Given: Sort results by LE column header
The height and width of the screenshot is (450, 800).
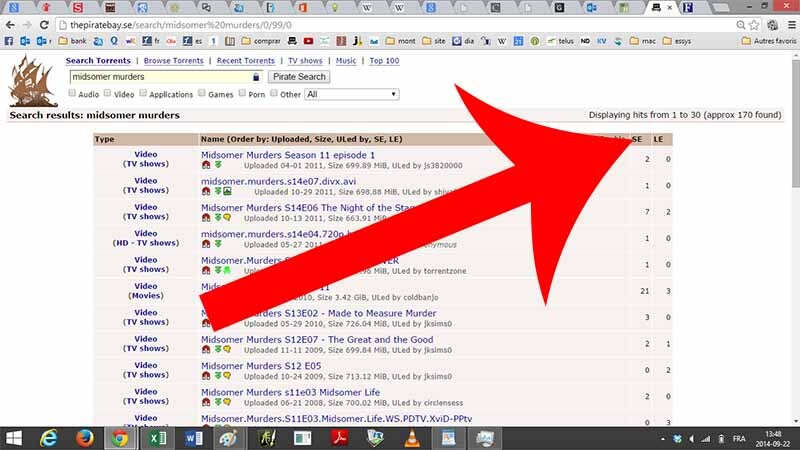Looking at the screenshot, I should tap(658, 139).
